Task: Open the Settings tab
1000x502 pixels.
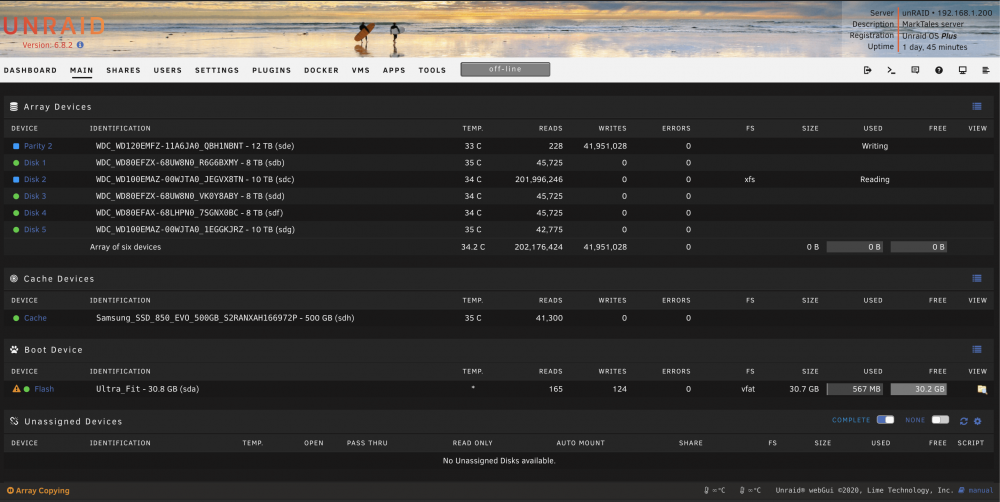Action: tap(217, 70)
